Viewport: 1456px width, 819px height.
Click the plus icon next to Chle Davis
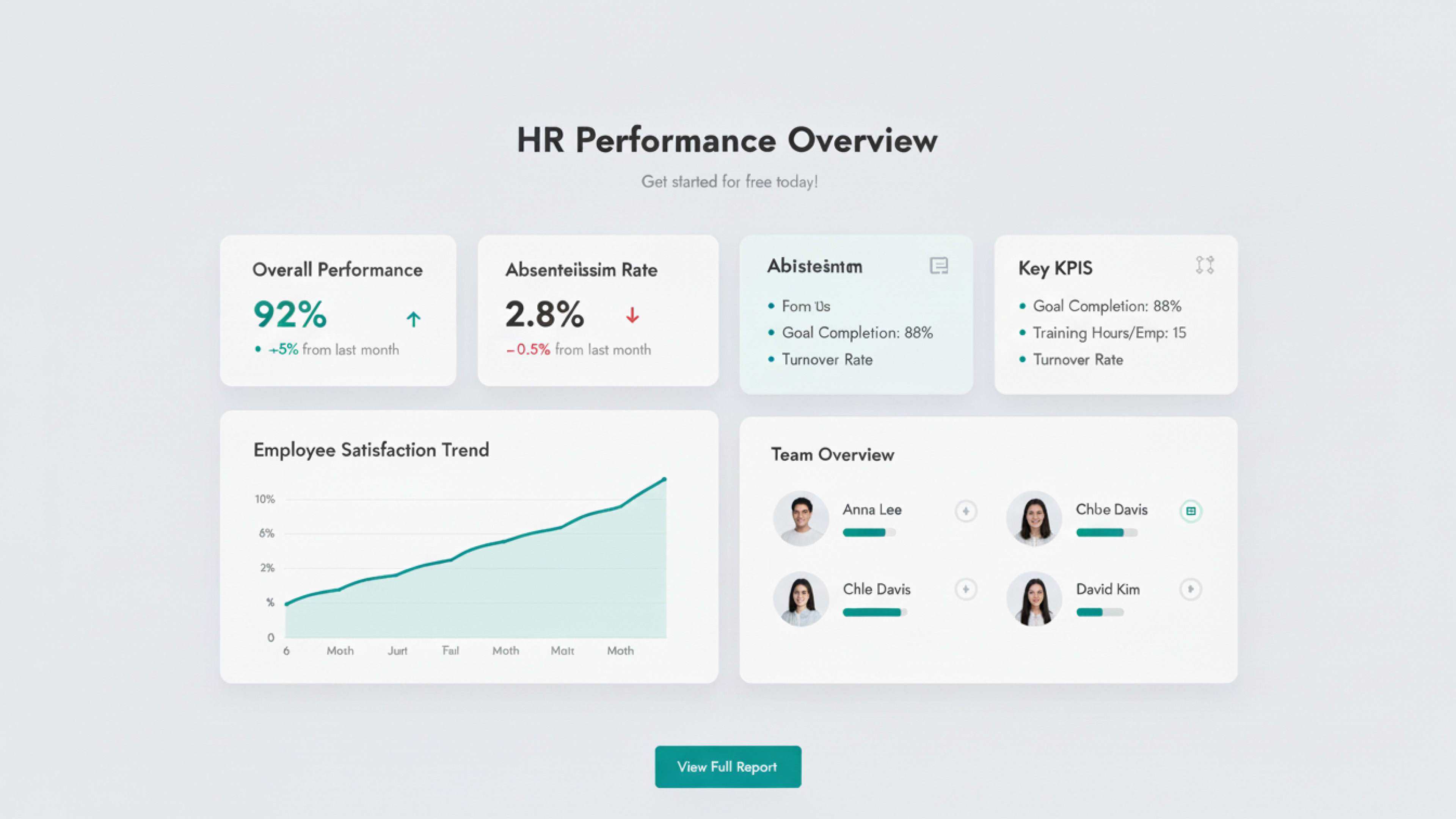click(x=966, y=589)
